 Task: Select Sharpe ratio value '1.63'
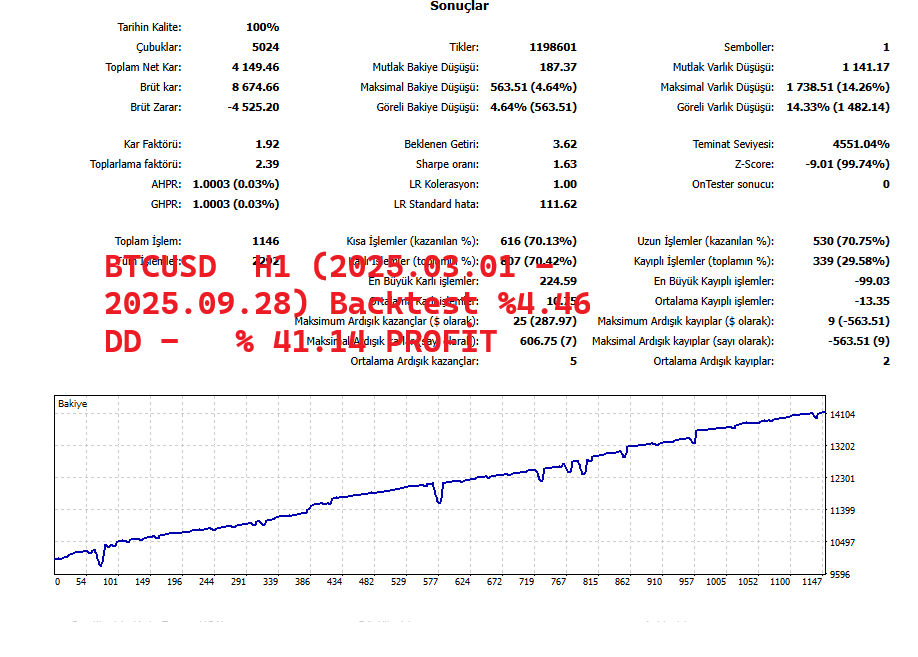click(564, 163)
